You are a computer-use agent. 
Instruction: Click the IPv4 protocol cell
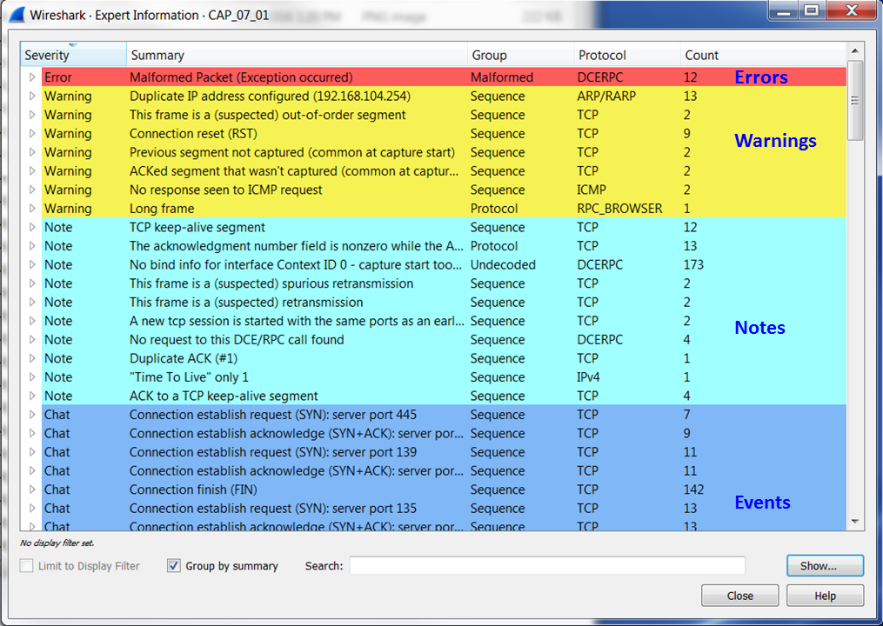(588, 377)
